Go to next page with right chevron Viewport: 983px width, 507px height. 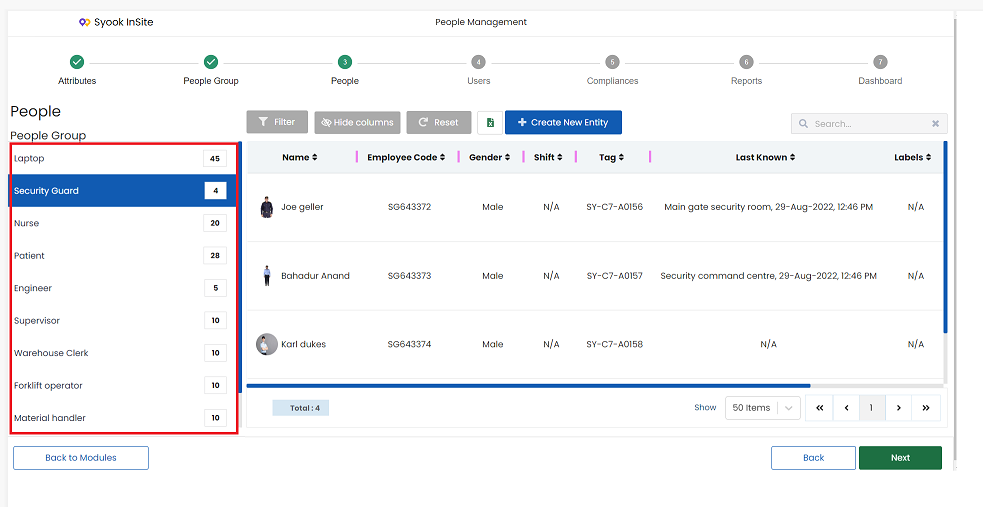point(899,407)
